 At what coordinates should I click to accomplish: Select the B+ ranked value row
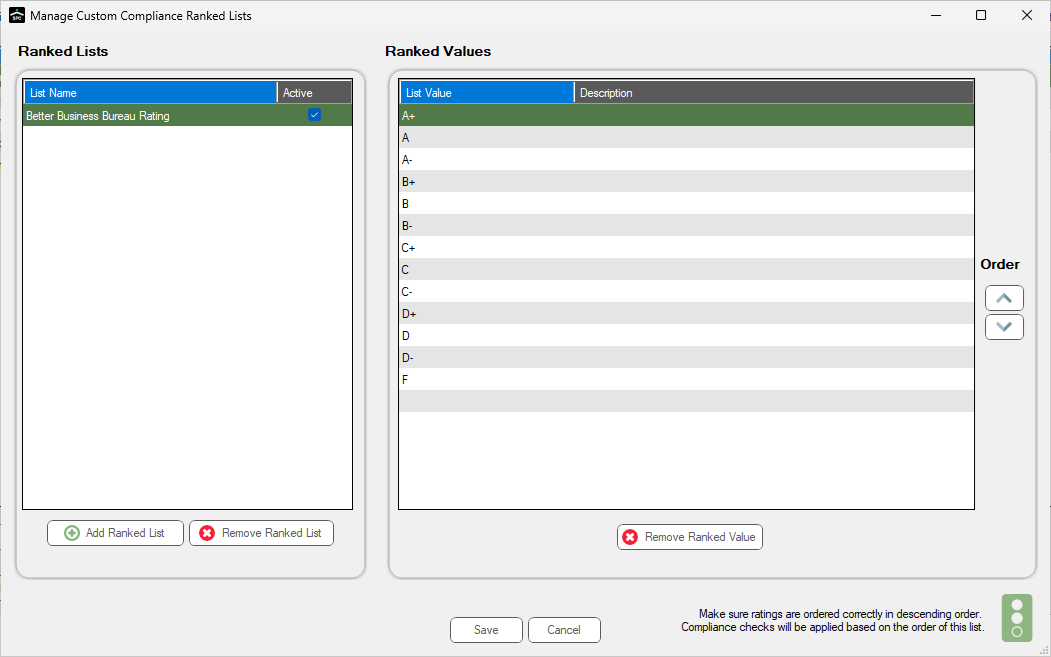(x=686, y=182)
